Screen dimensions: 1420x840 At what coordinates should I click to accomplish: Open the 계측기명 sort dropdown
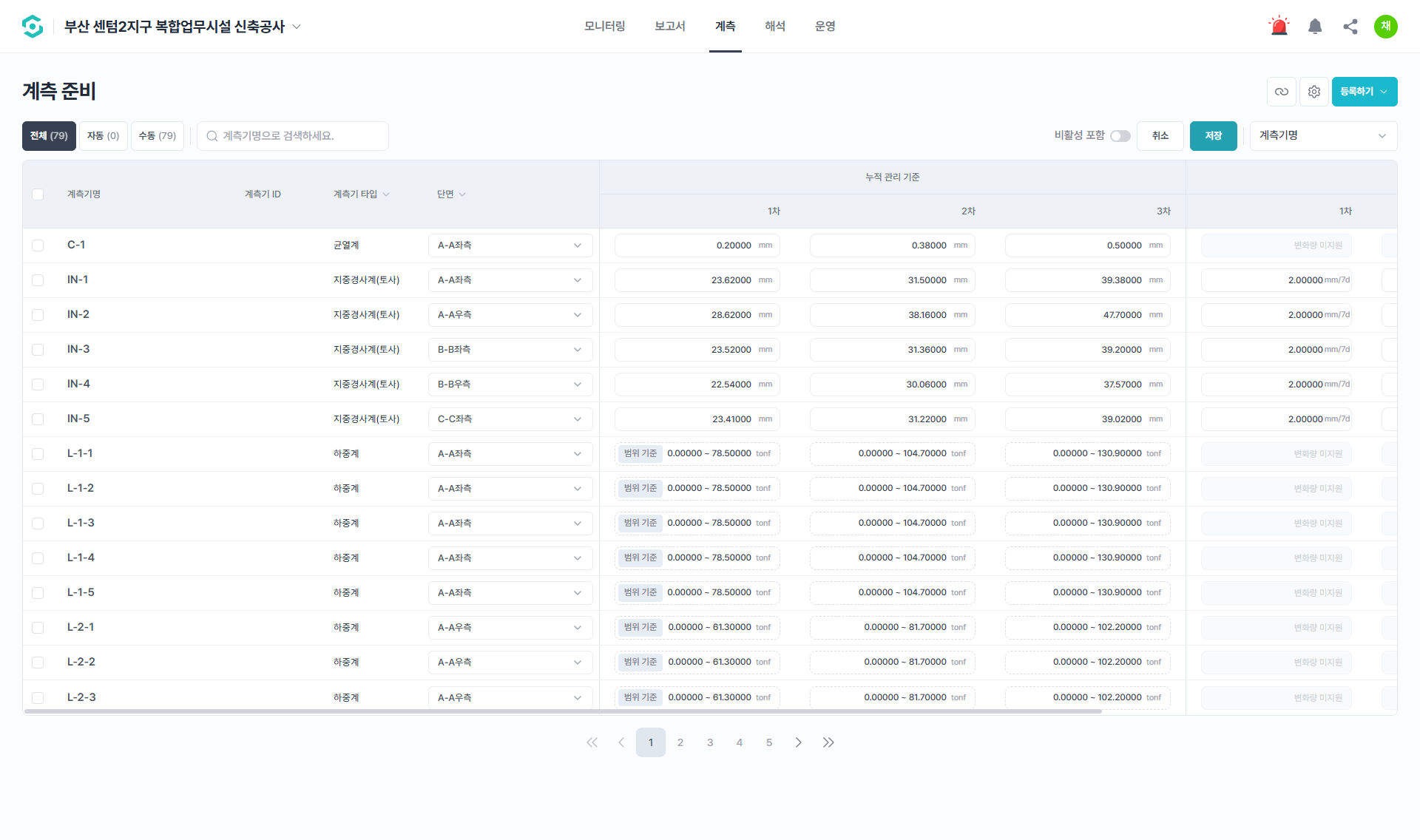point(1323,136)
